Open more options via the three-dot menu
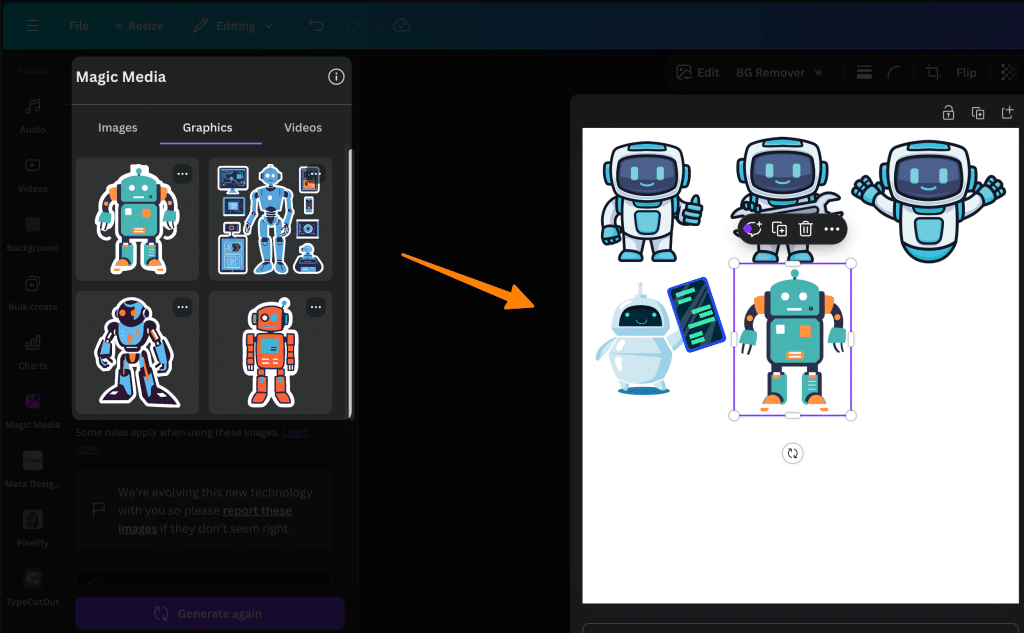The image size is (1024, 633). click(833, 229)
